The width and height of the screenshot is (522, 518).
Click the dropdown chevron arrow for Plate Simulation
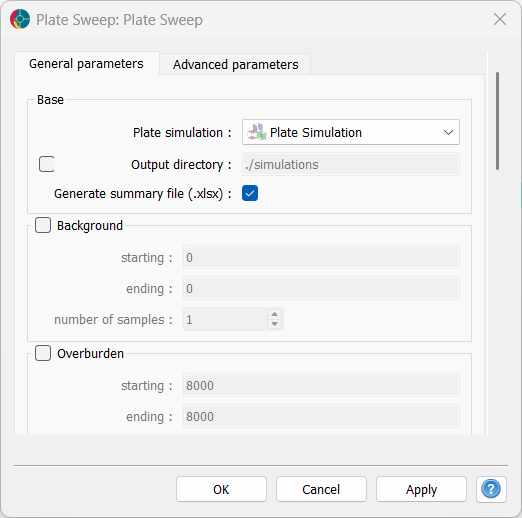point(448,132)
